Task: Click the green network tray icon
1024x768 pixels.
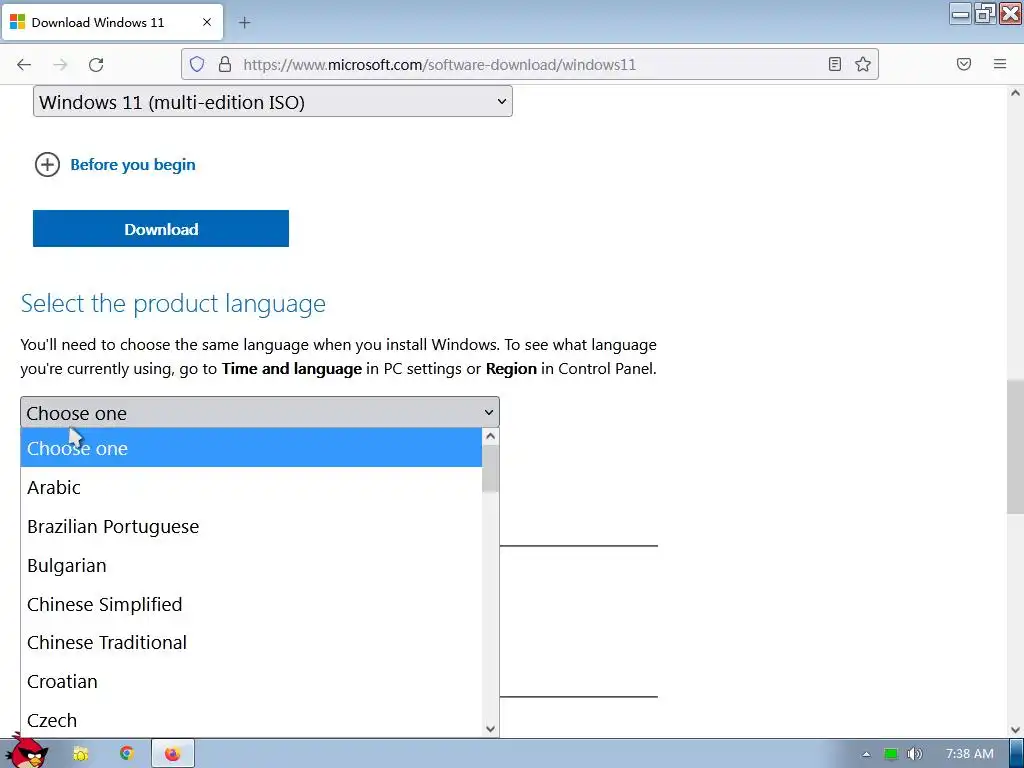Action: tap(891, 754)
